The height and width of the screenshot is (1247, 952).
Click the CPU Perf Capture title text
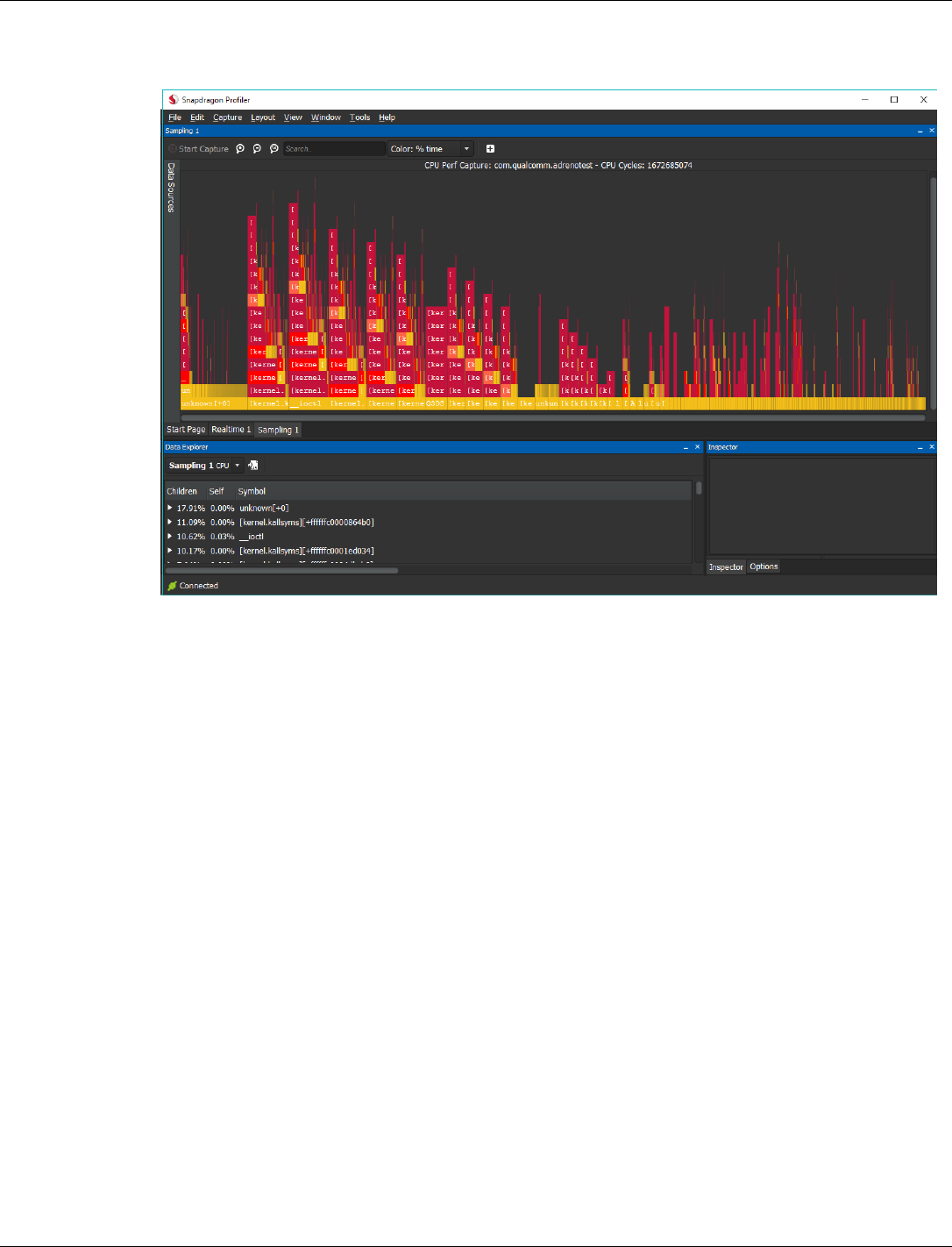pyautogui.click(x=558, y=166)
